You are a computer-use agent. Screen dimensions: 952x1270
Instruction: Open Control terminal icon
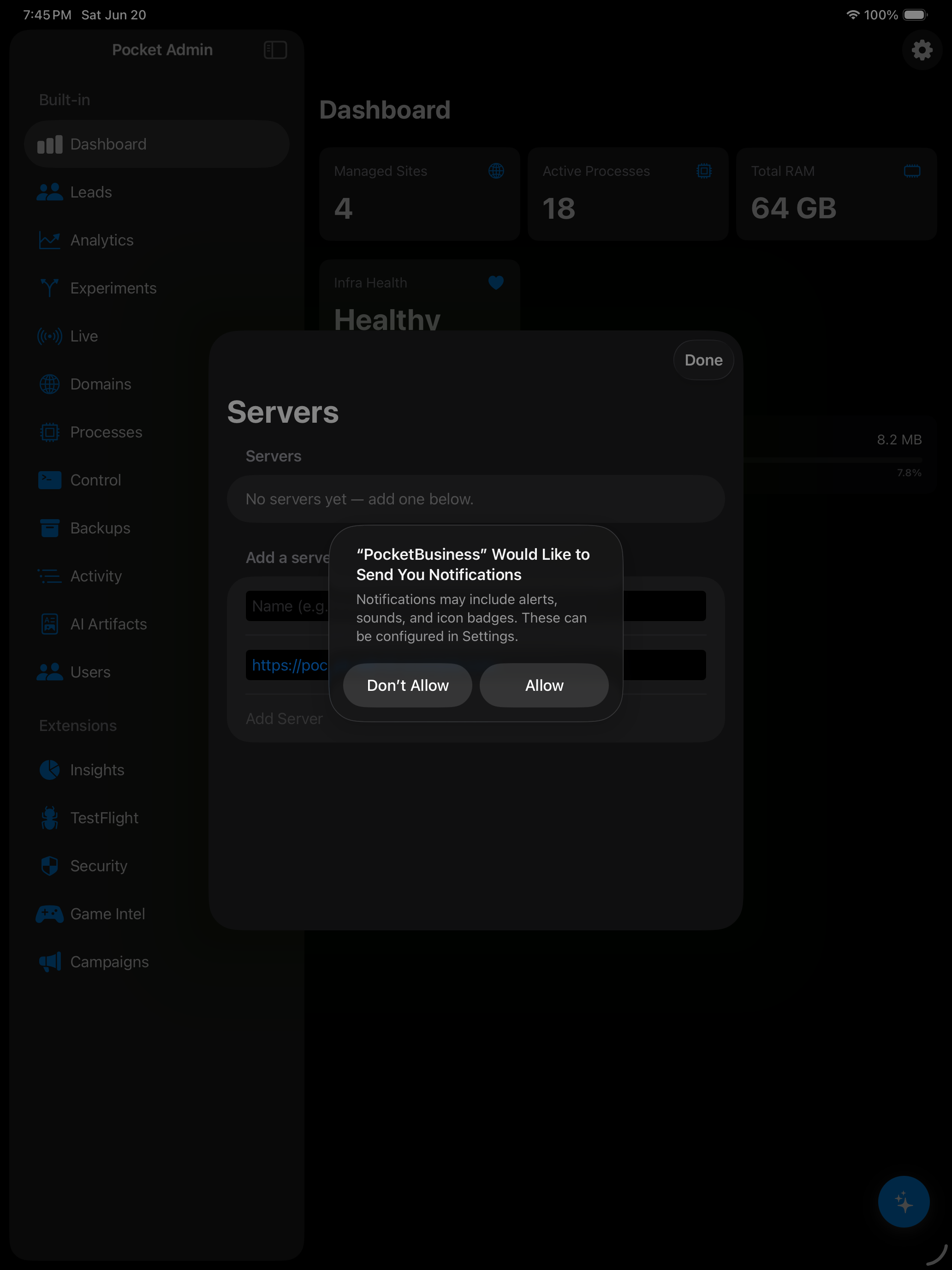click(x=50, y=480)
